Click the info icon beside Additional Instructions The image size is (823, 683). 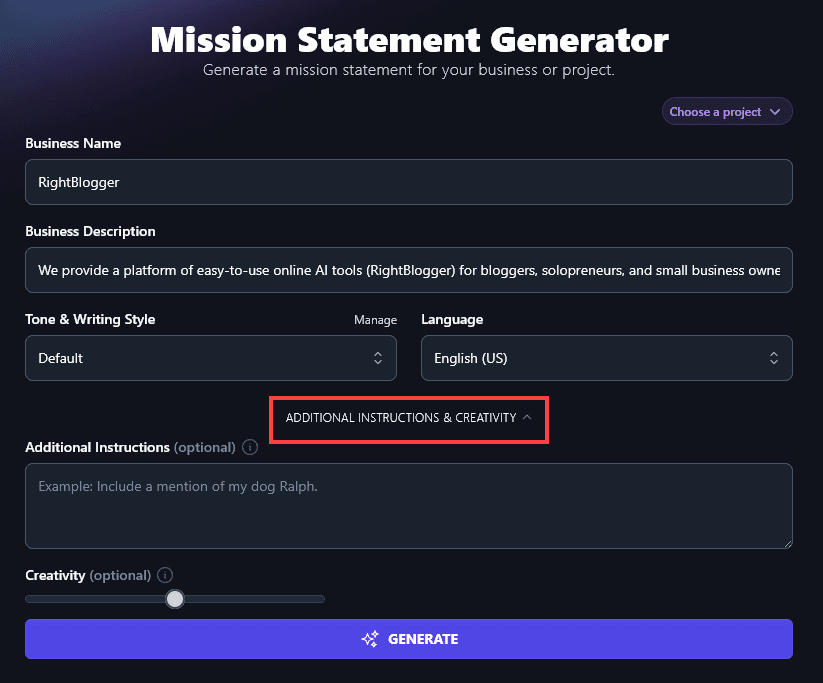249,447
